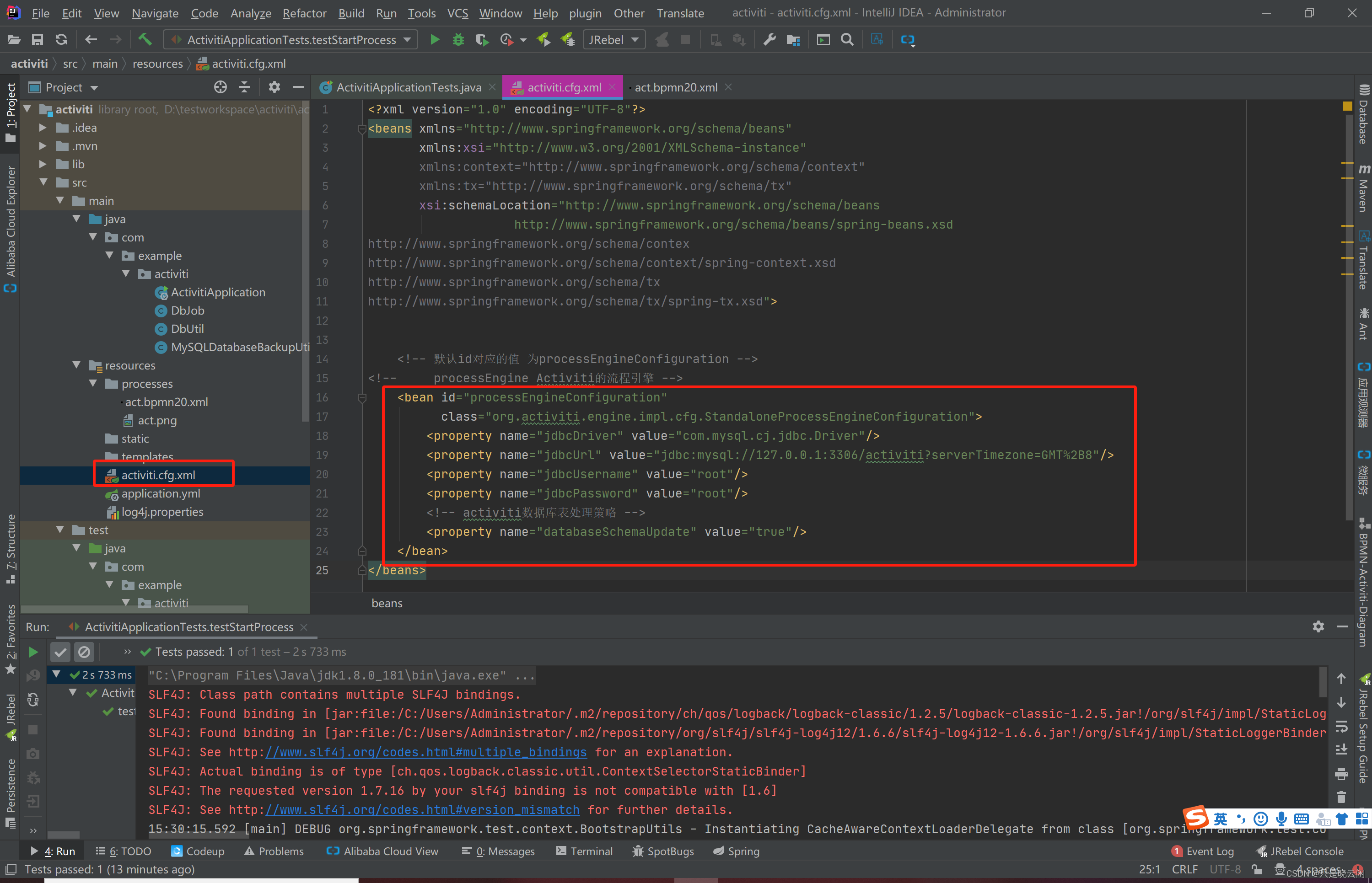Navigate back with the left arrow icon

(x=91, y=40)
